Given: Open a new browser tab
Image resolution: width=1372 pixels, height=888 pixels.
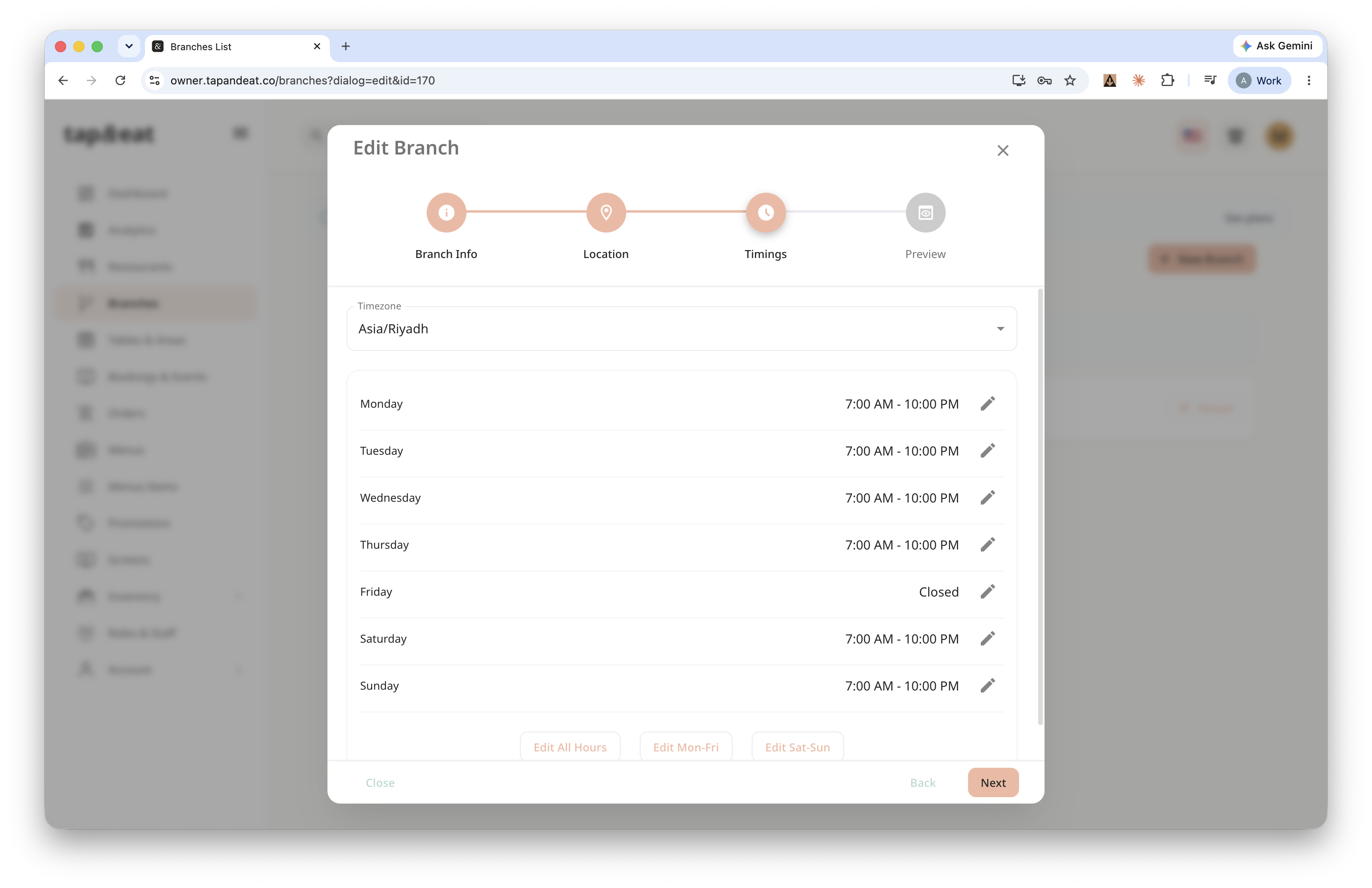Looking at the screenshot, I should pos(346,46).
